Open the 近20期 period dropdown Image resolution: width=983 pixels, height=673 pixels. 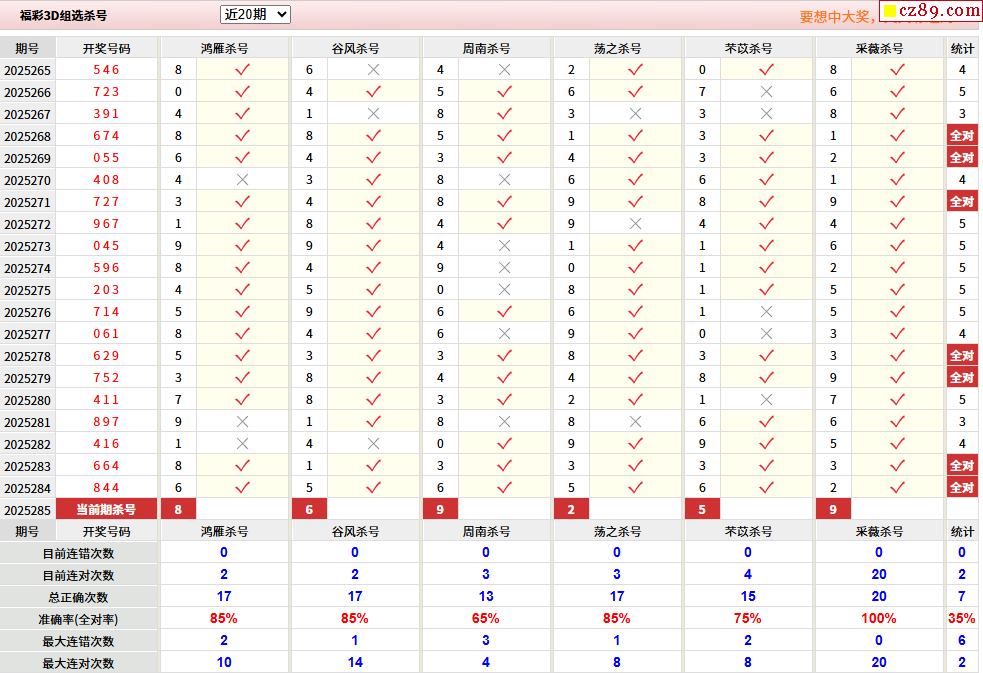point(255,14)
